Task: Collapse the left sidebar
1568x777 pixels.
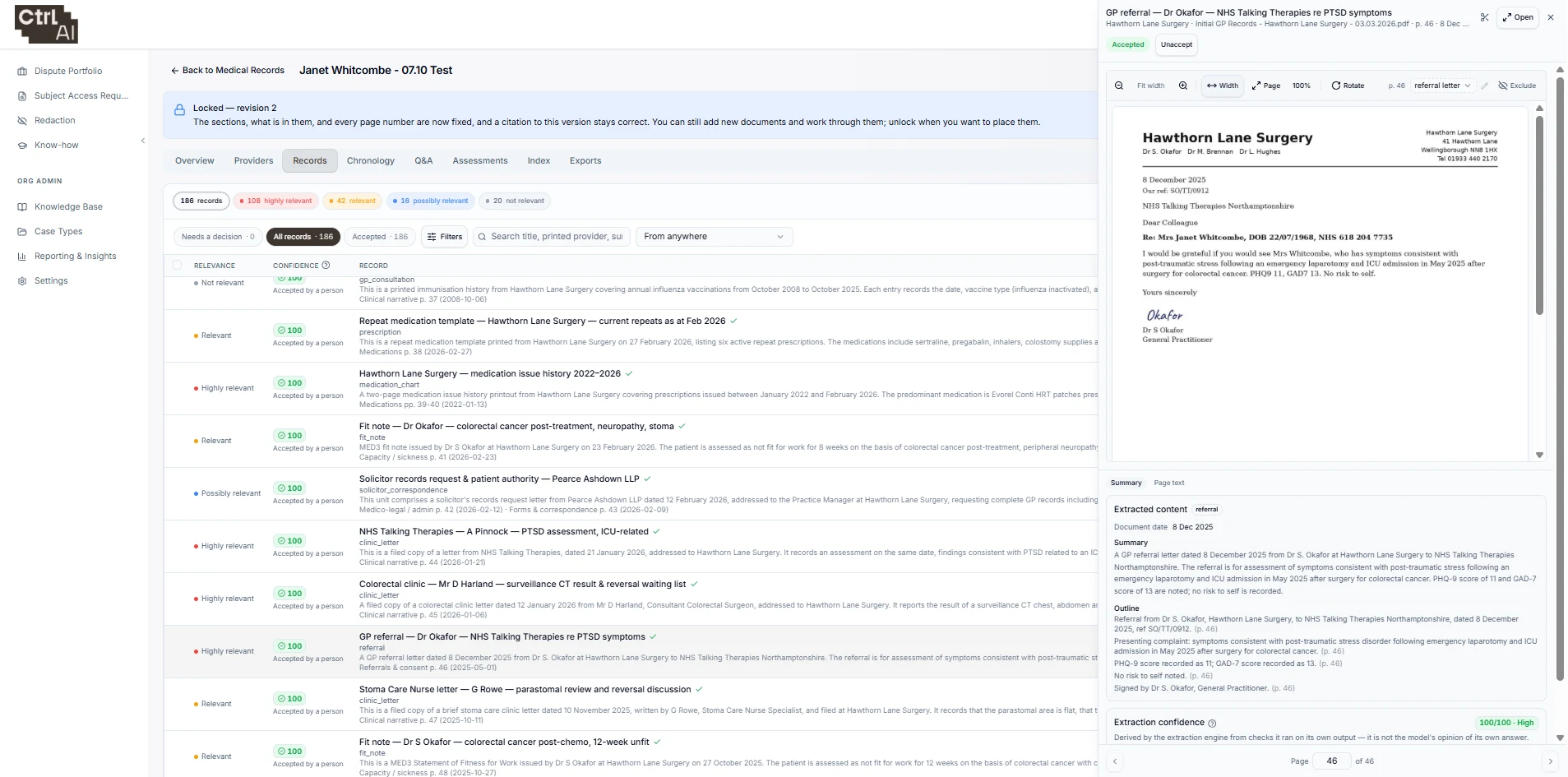Action: 143,141
